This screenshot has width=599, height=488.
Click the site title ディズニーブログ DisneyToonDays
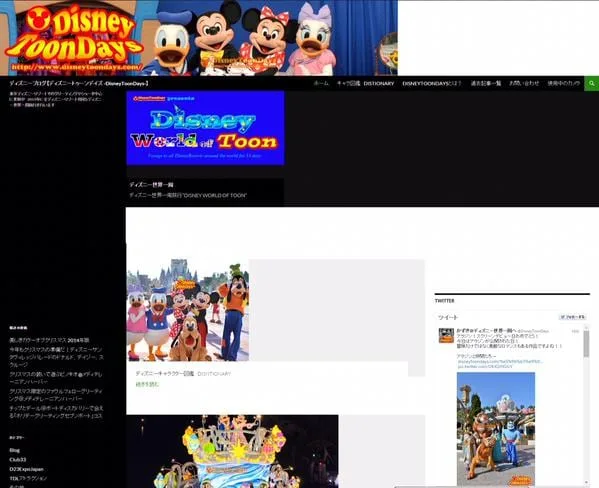[x=79, y=83]
